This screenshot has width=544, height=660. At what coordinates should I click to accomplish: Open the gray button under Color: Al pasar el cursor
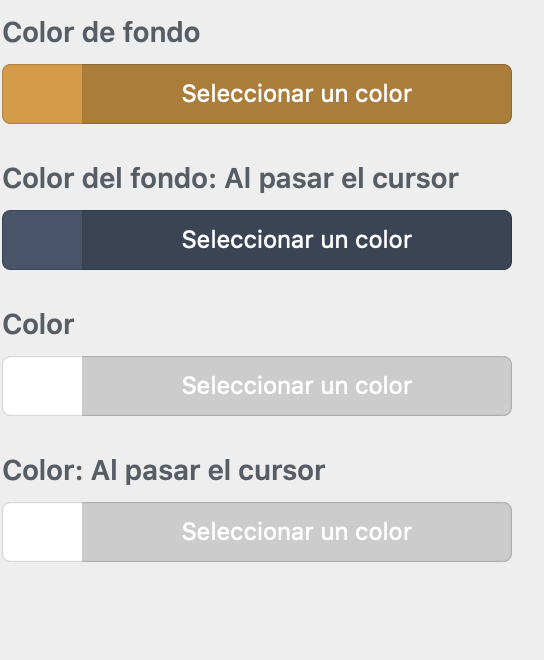[x=297, y=532]
